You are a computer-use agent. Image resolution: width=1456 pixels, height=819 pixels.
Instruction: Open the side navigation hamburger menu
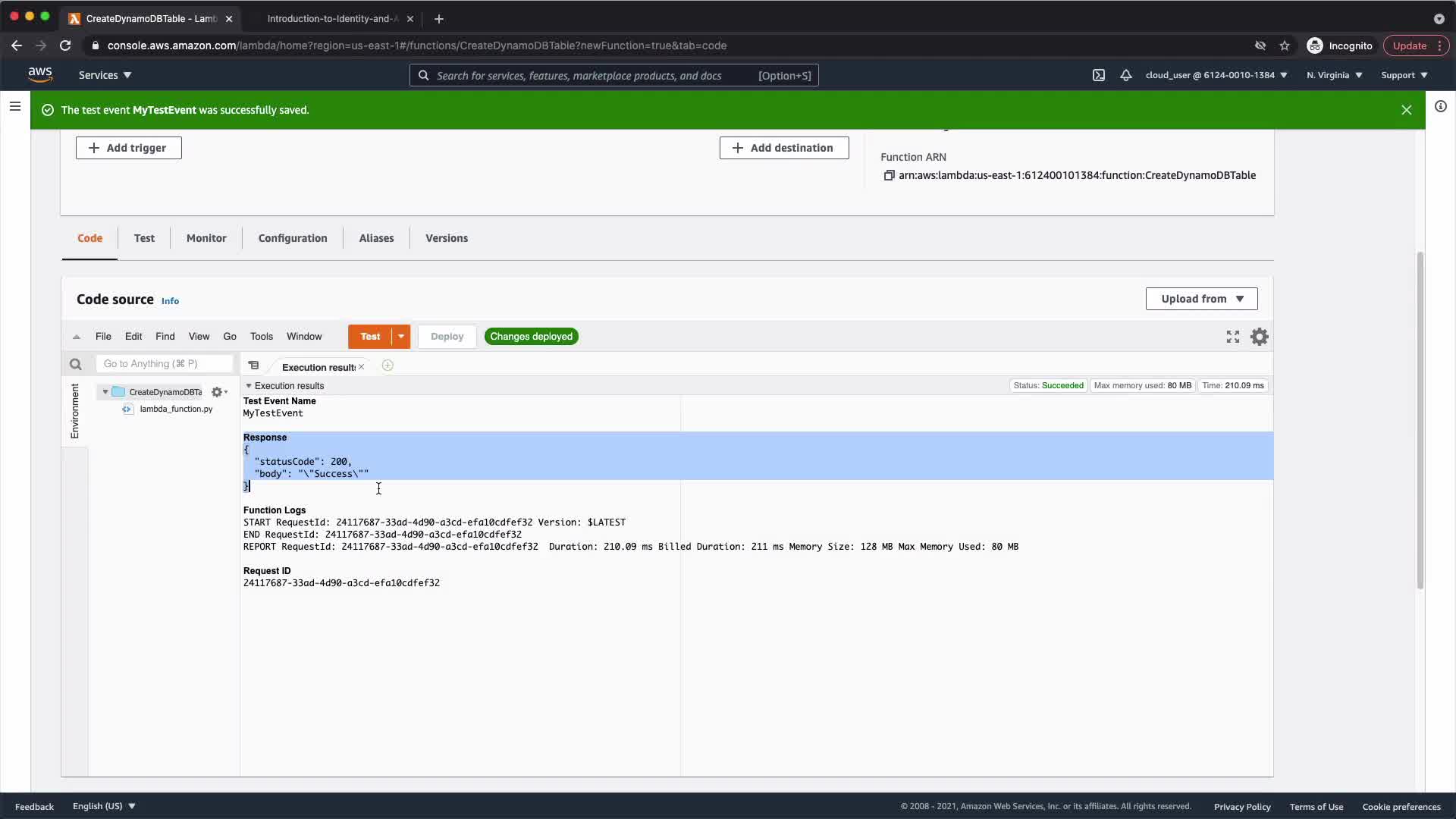(x=14, y=106)
